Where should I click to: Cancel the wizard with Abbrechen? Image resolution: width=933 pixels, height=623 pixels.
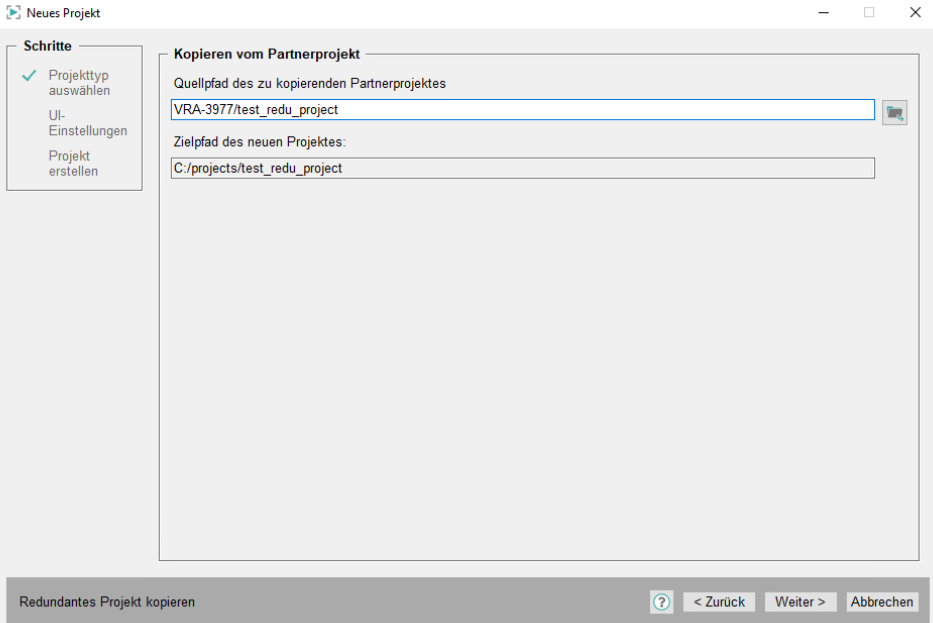coord(882,602)
